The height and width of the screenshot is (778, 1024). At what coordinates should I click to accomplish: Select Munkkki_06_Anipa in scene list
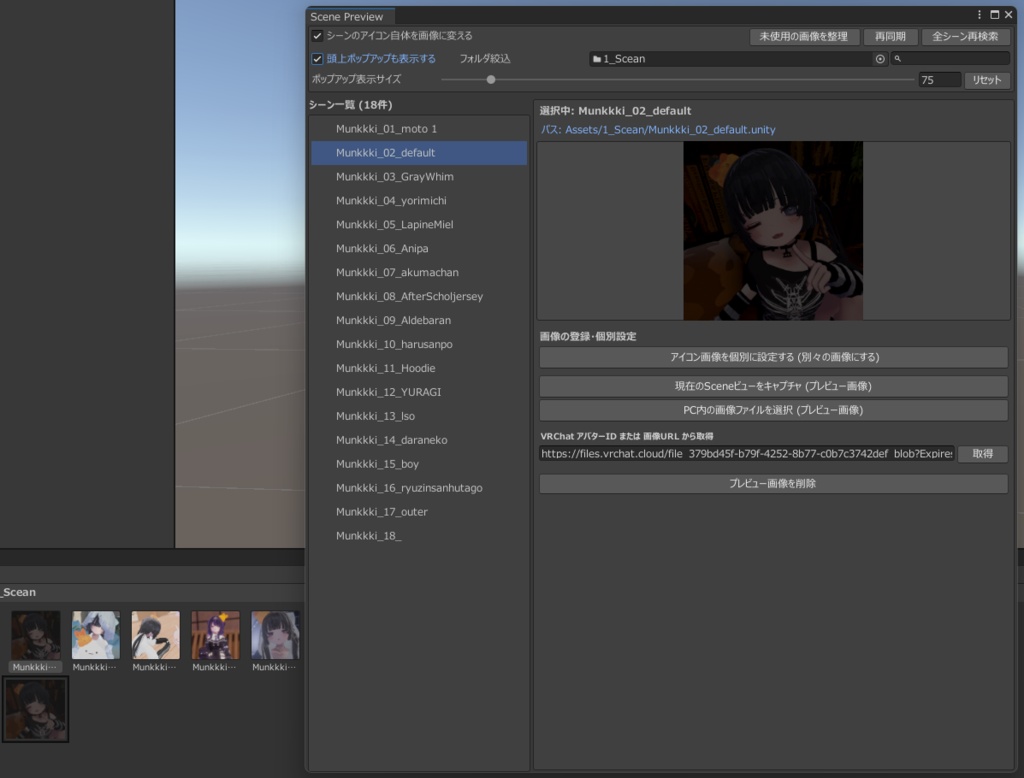tap(419, 248)
